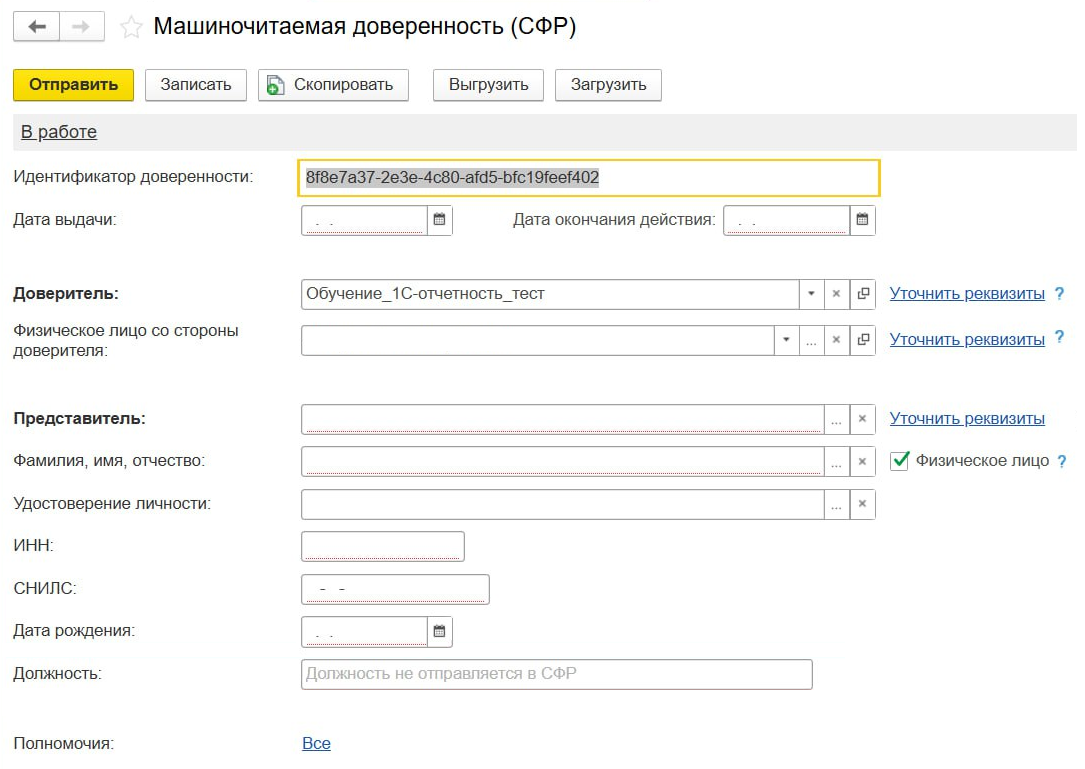Open calendar for Дата выдачи field

439,220
